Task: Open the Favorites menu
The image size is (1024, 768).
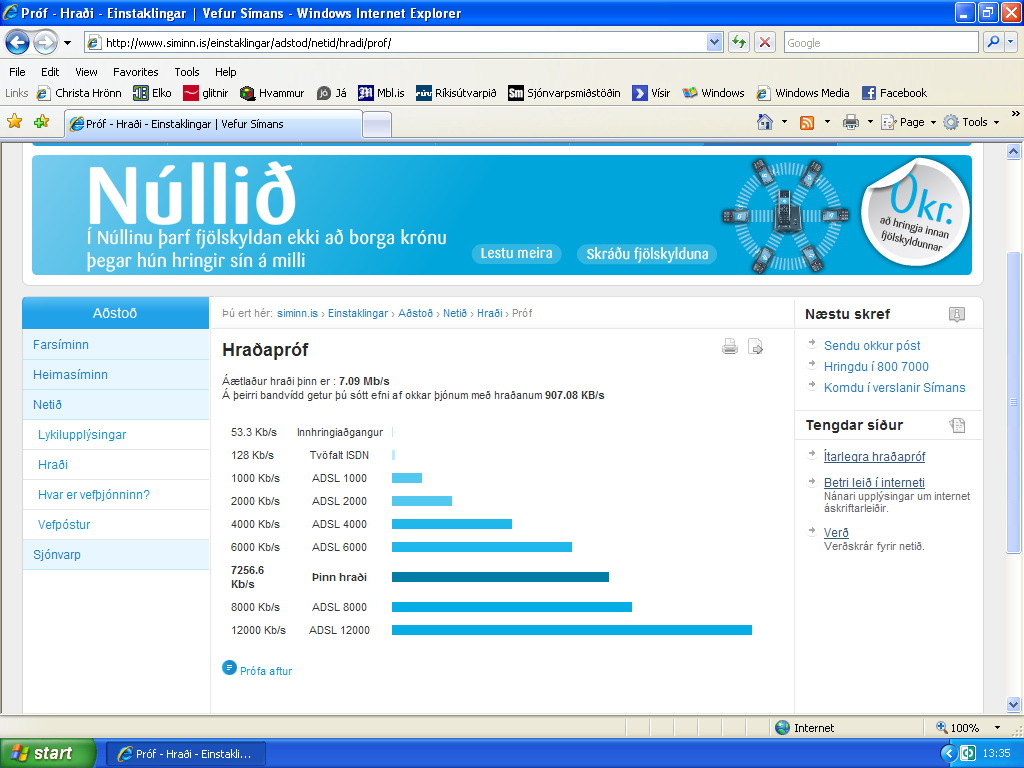Action: (x=135, y=72)
